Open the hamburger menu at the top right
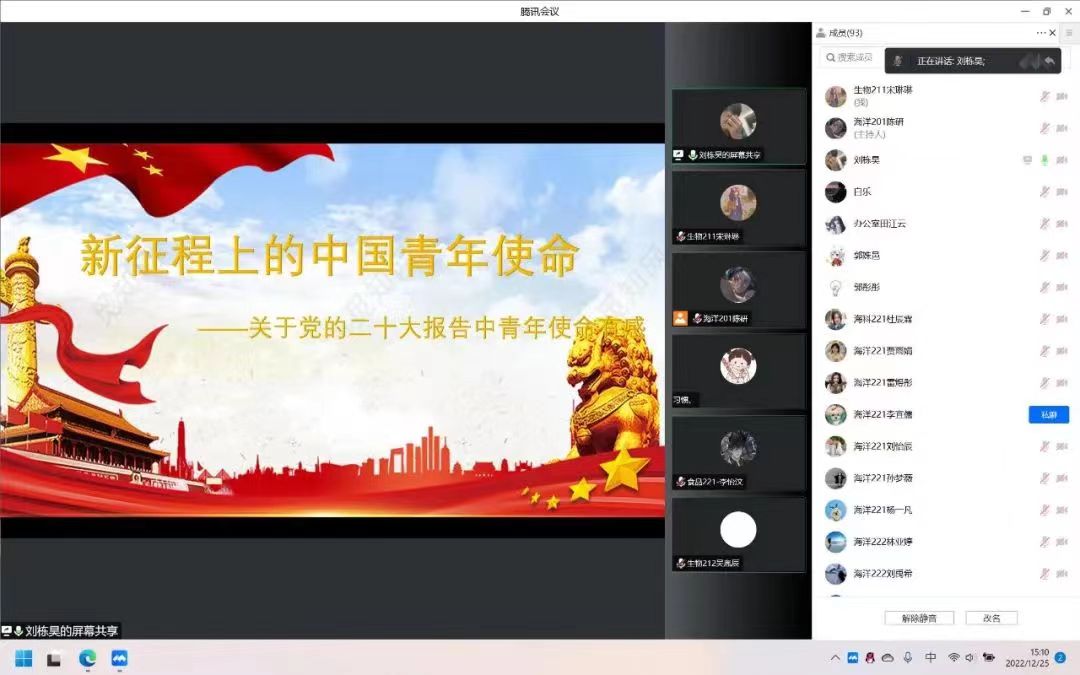The image size is (1080, 675). pyautogui.click(x=1069, y=33)
